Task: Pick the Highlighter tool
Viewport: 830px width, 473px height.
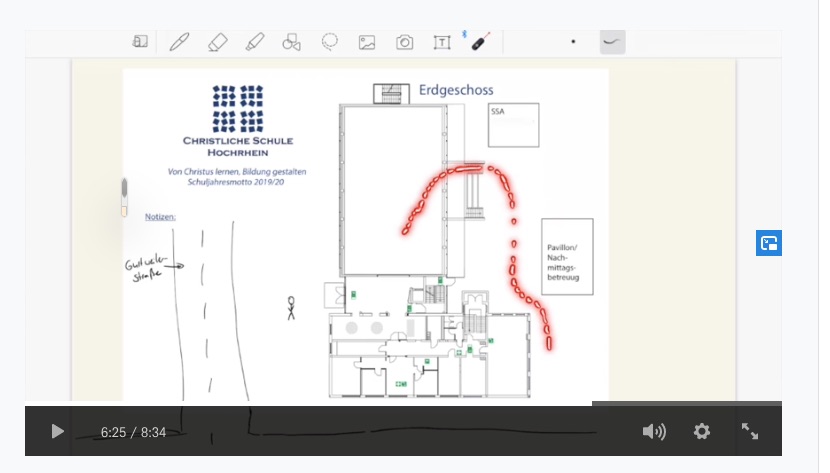Action: click(x=254, y=42)
